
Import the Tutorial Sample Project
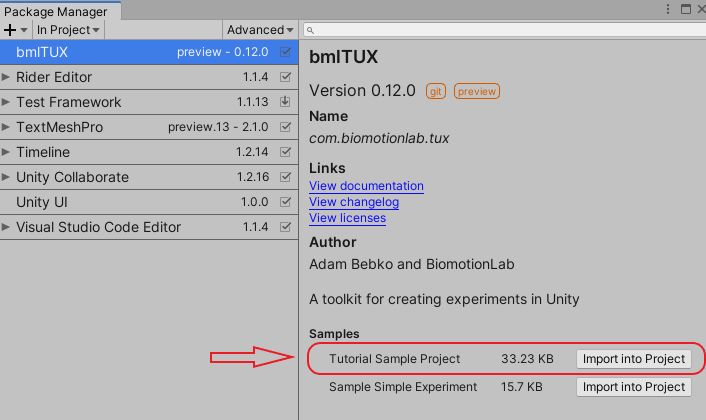point(634,359)
